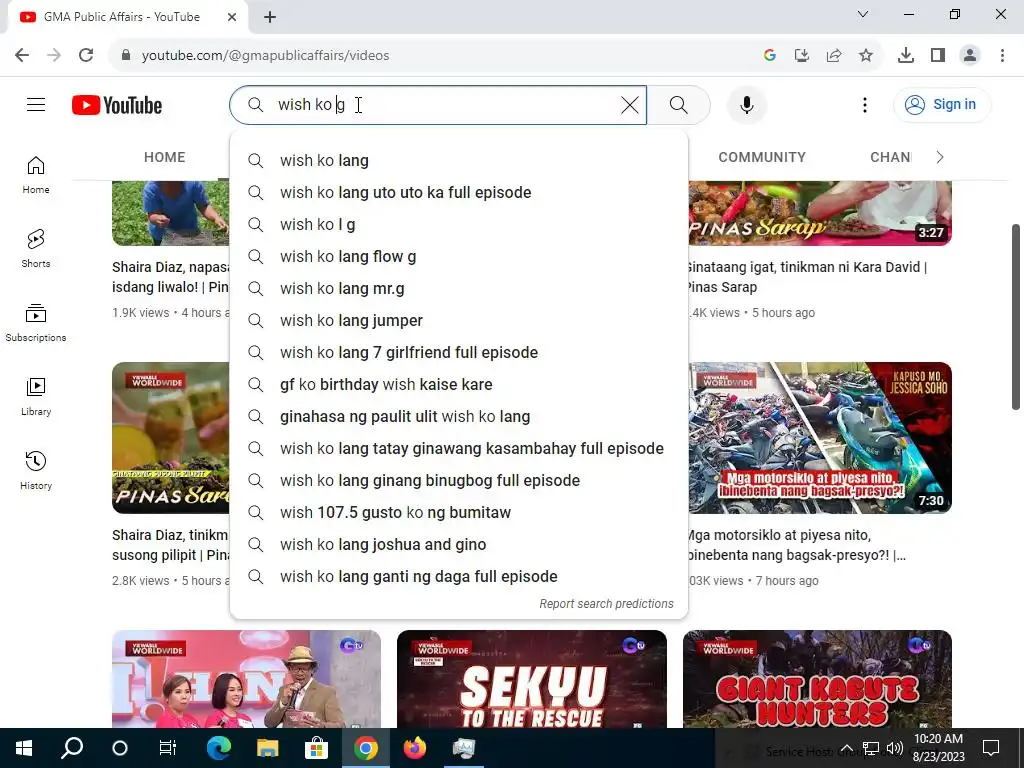Viewport: 1024px width, 768px height.
Task: Choose 'gf ko birthday wish kaise kare'
Action: (x=458, y=385)
